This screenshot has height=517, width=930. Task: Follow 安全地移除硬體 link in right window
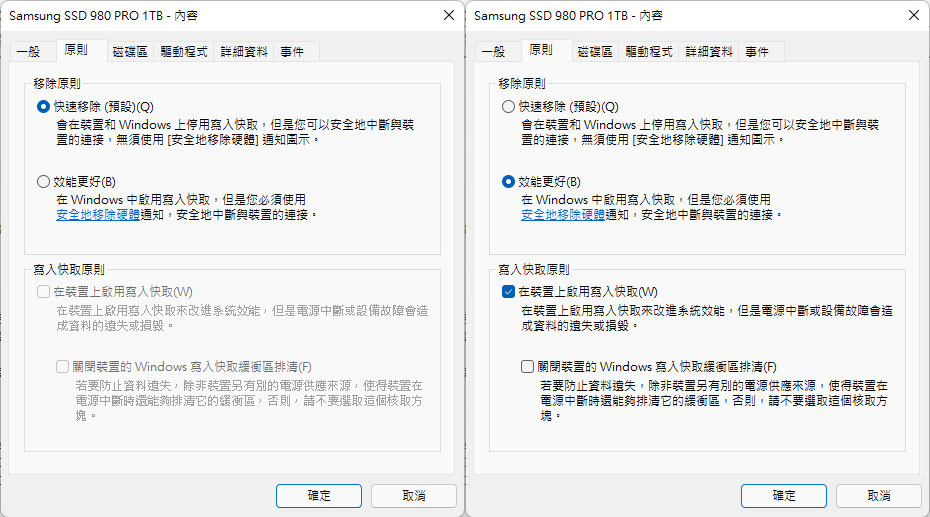click(563, 215)
